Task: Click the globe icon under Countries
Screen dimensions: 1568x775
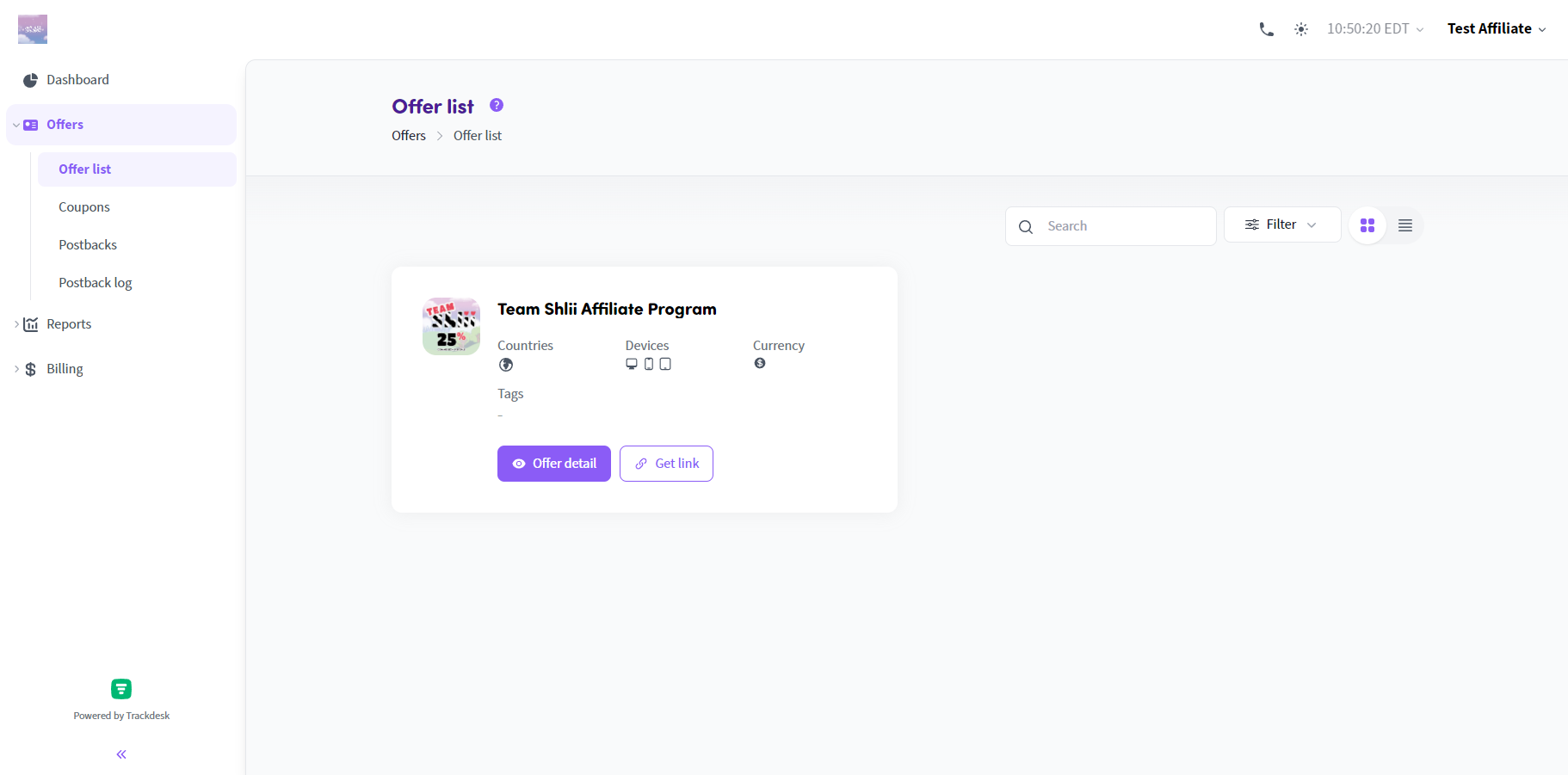Action: (506, 365)
